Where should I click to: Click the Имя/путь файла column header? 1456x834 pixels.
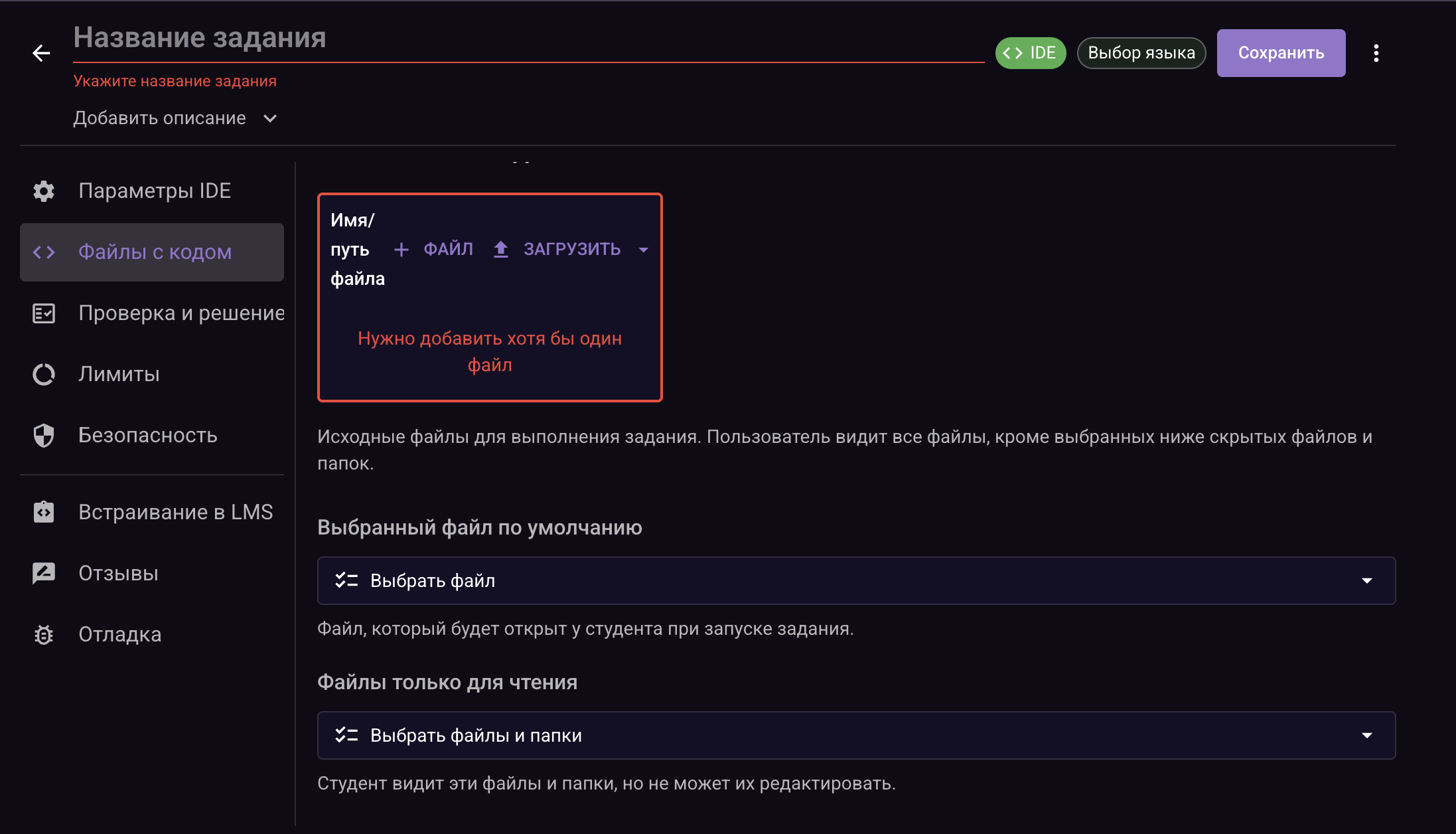(x=357, y=250)
